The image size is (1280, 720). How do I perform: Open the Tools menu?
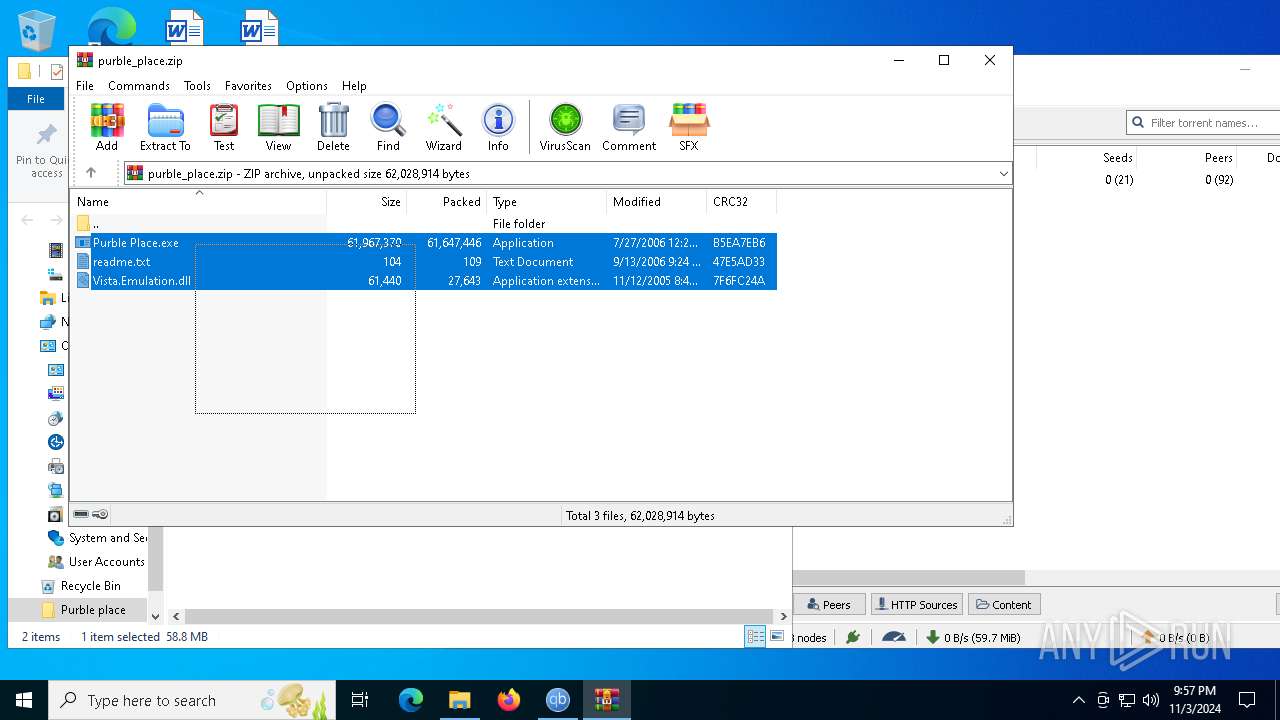tap(197, 86)
